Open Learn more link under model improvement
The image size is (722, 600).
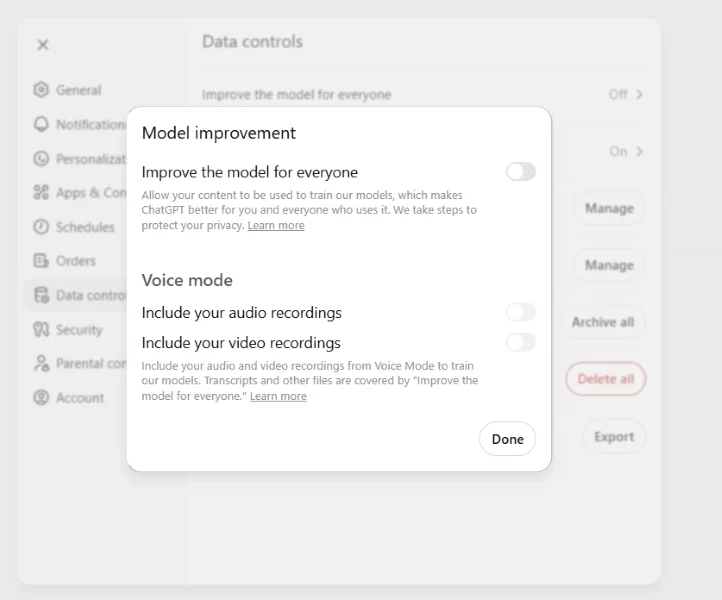click(276, 225)
